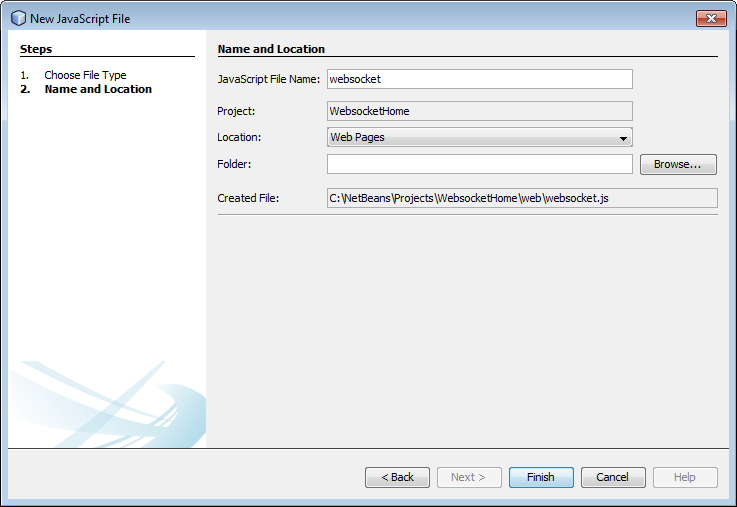
Task: Click the Name and Location panel heading
Action: tap(271, 49)
